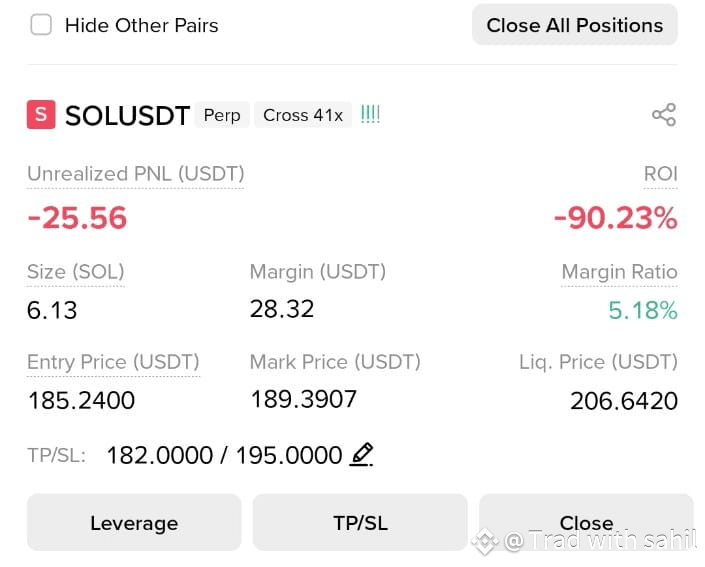
Task: Close the SOLUSDT position
Action: 586,522
